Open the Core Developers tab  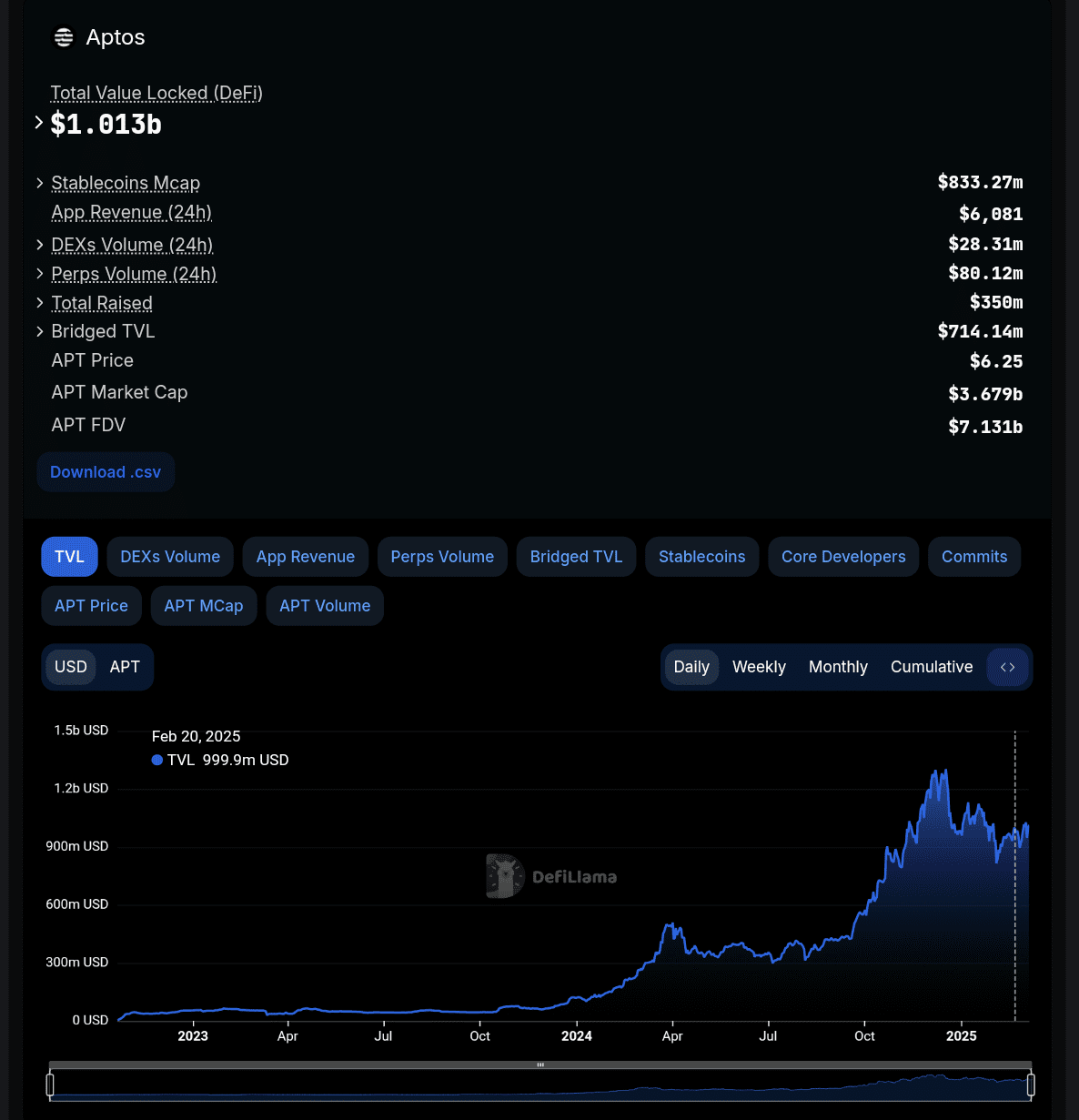[842, 556]
